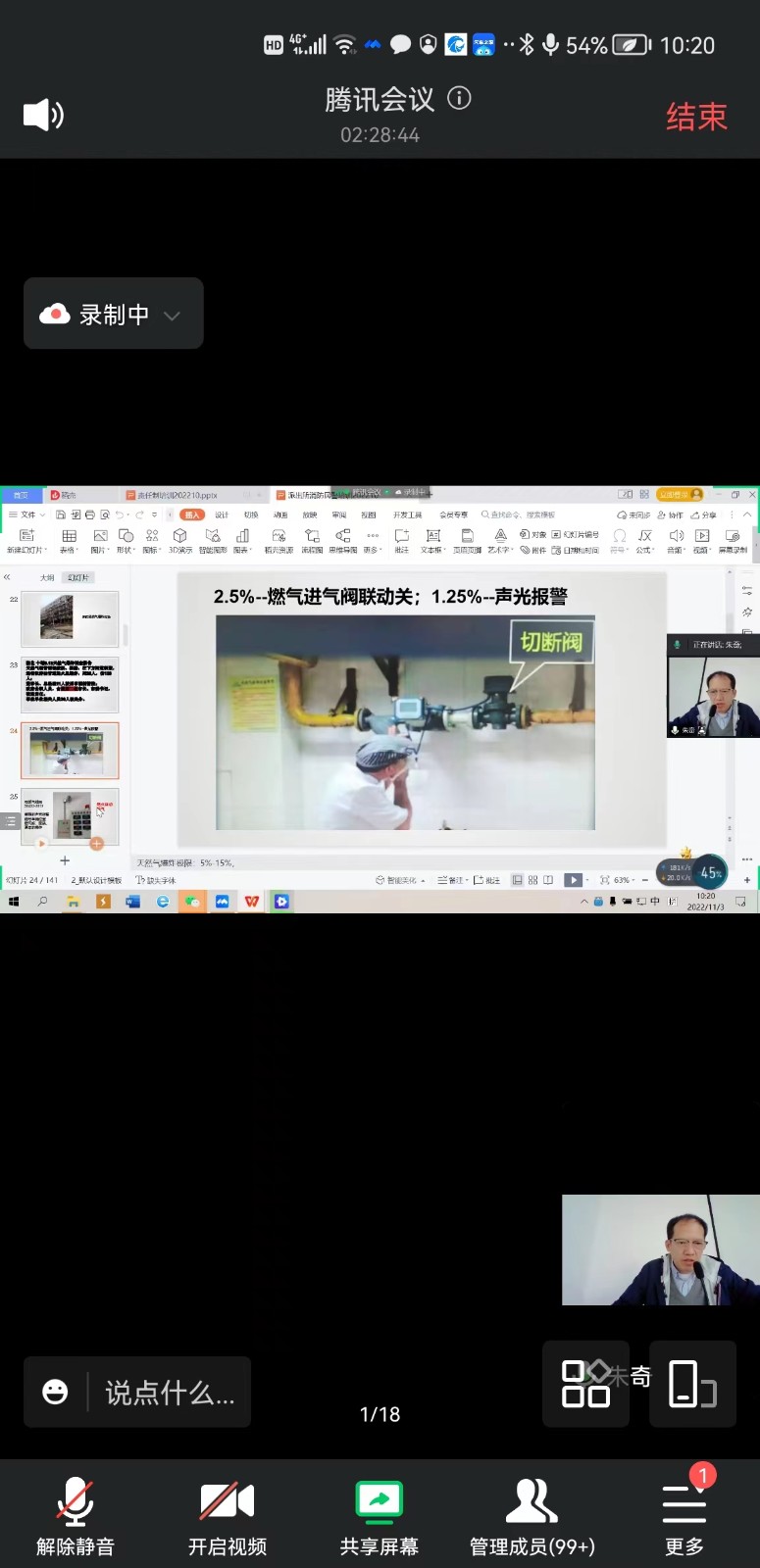Viewport: 760px width, 1568px height.
Task: Click the 屏幕录制 screen recording icon
Action: point(733,541)
